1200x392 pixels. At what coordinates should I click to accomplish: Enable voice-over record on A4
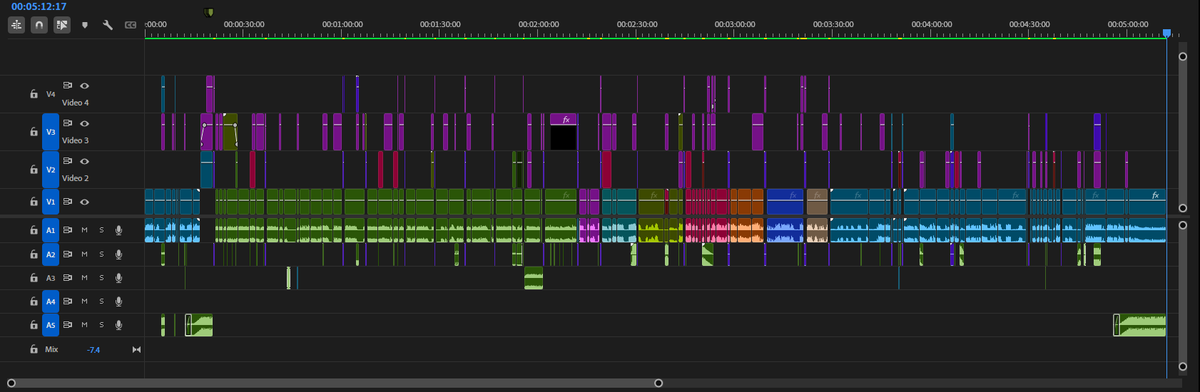(118, 301)
